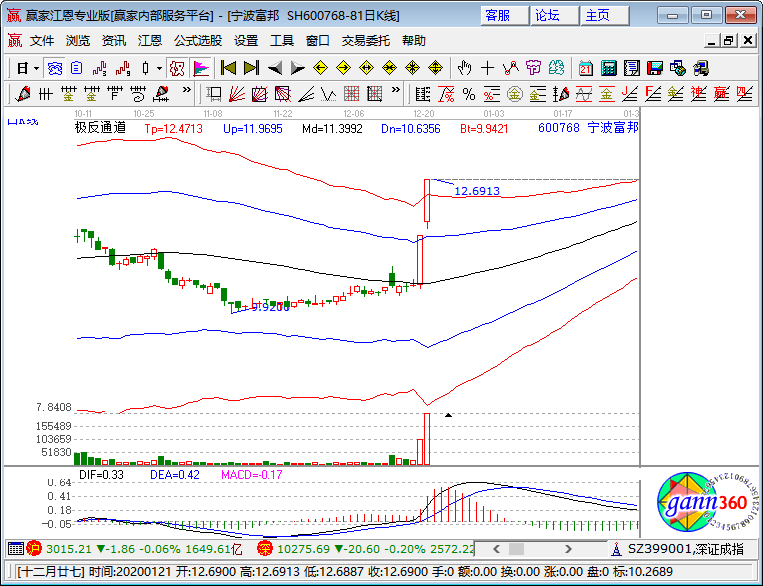Click the blue clipboard info icon
763x586 pixels.
pyautogui.click(x=76, y=69)
